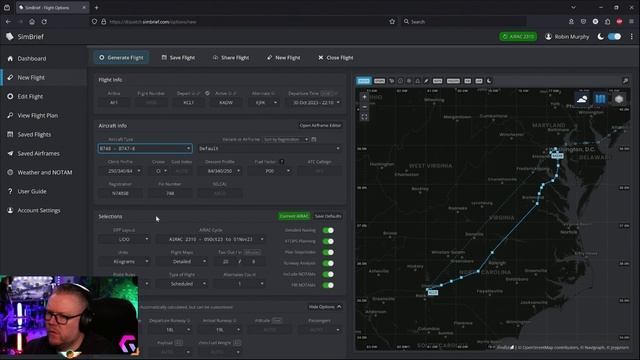Click New Flight in top bar
This screenshot has height=360, width=640.
point(284,58)
